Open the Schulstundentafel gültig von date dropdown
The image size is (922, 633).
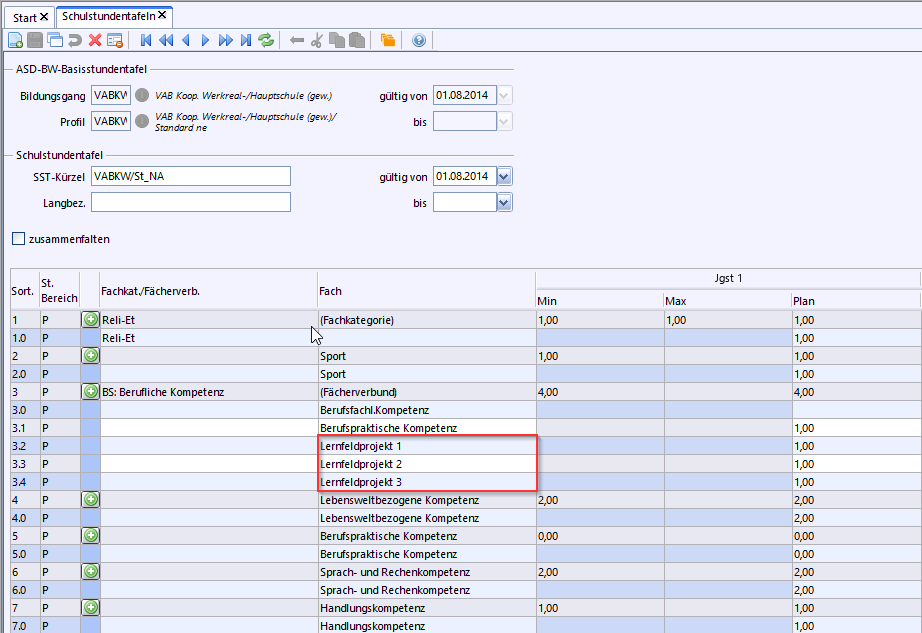pos(504,176)
